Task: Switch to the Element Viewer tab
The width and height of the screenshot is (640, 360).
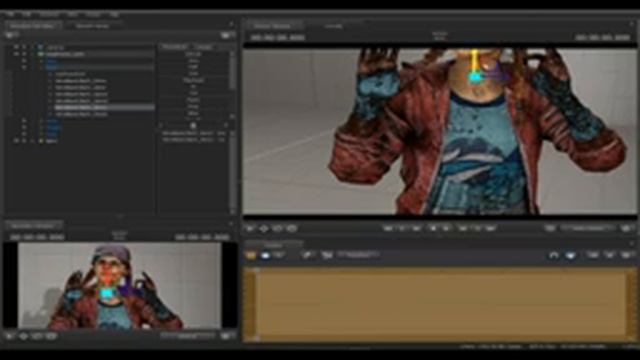Action: coord(92,26)
